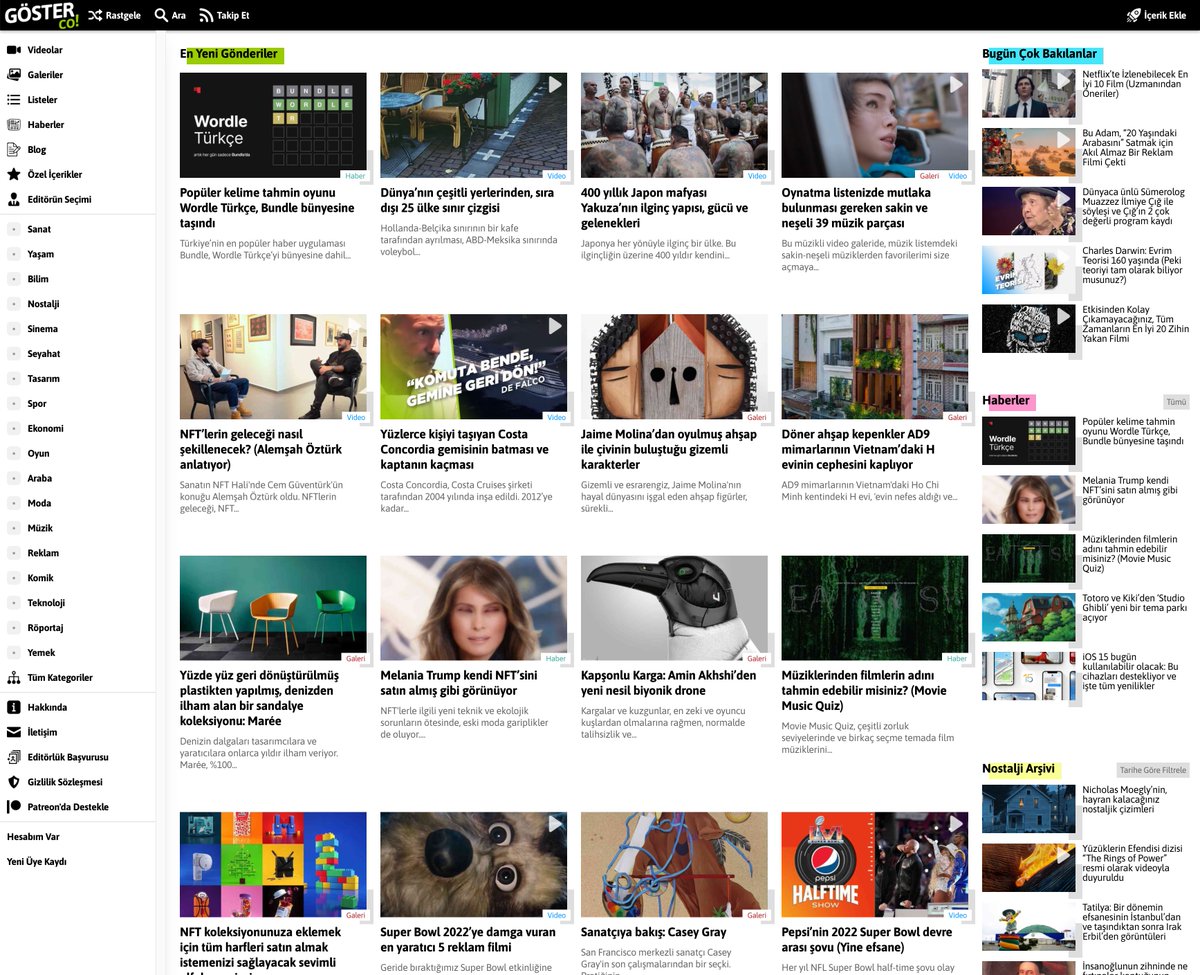
Task: Click Yeni Üye Kaydı link
Action: [37, 862]
